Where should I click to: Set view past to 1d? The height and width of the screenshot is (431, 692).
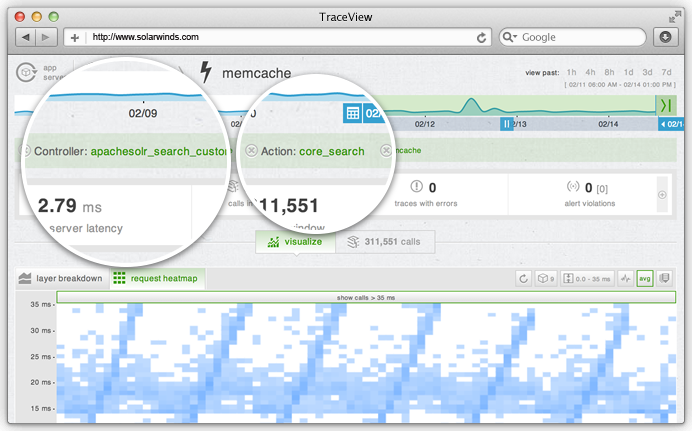pos(628,72)
